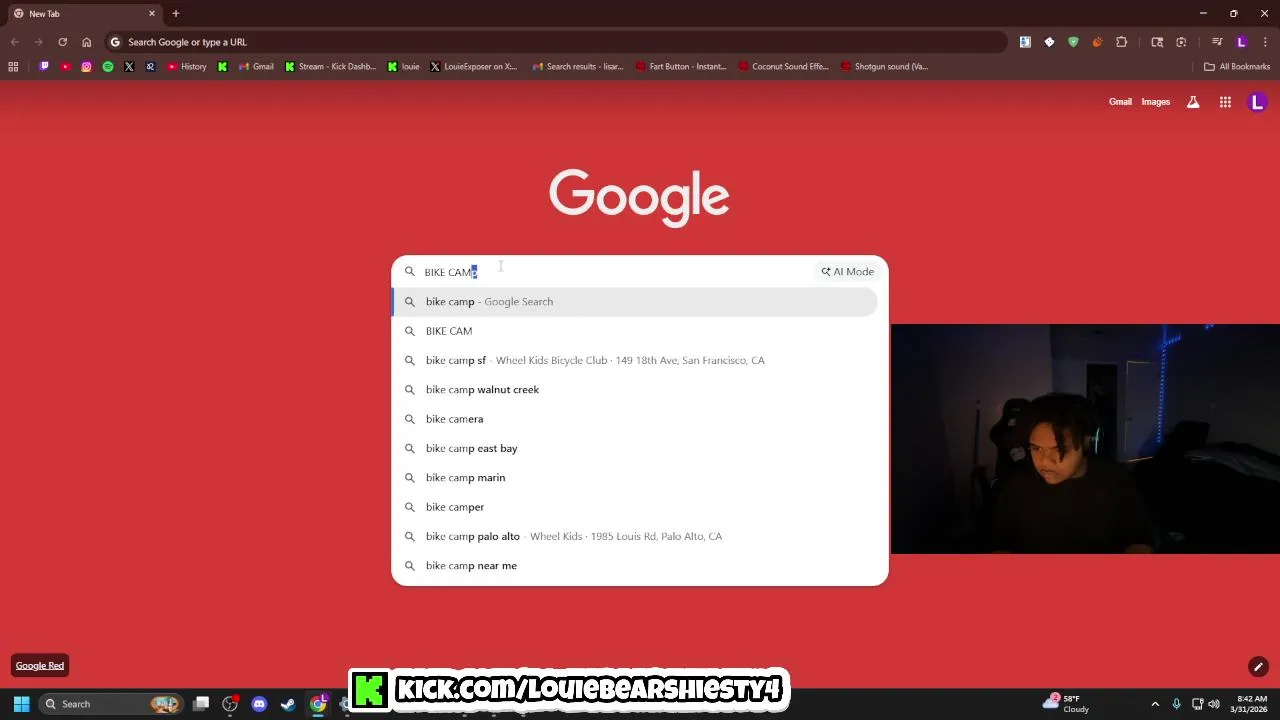Open the Instagram bookmark icon
This screenshot has height=720, width=1280.
(x=87, y=67)
